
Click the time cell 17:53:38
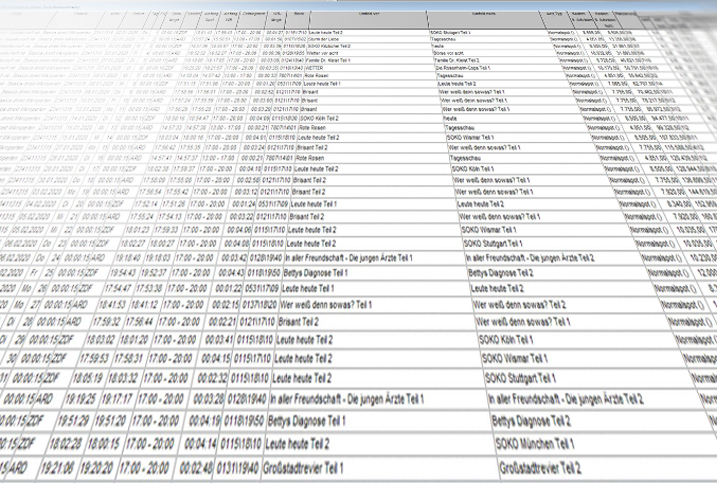click(x=148, y=289)
